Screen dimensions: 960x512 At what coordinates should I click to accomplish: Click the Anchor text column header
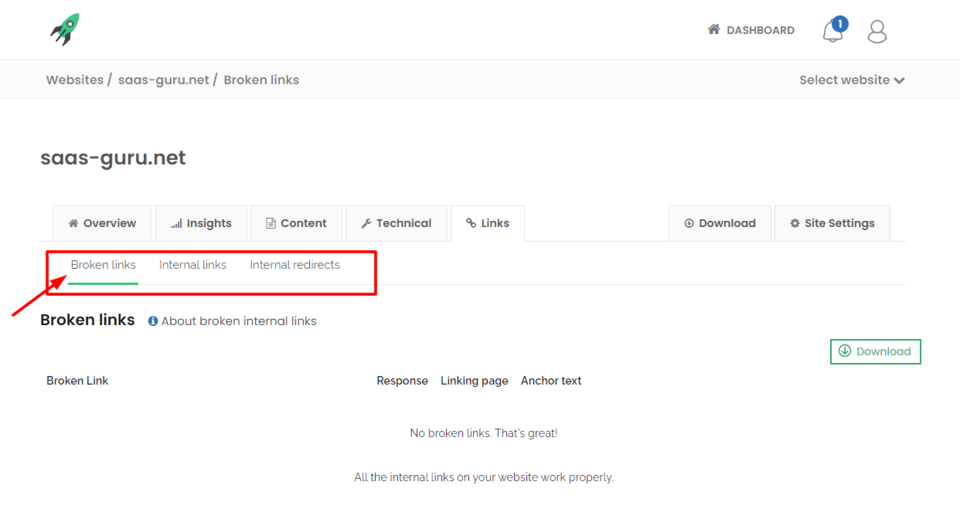click(551, 380)
